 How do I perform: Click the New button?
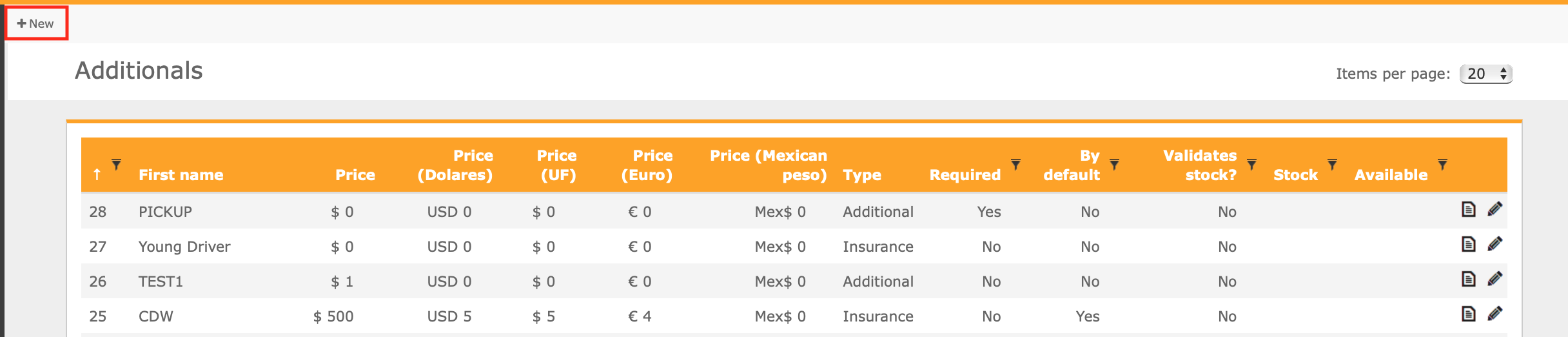tap(36, 24)
